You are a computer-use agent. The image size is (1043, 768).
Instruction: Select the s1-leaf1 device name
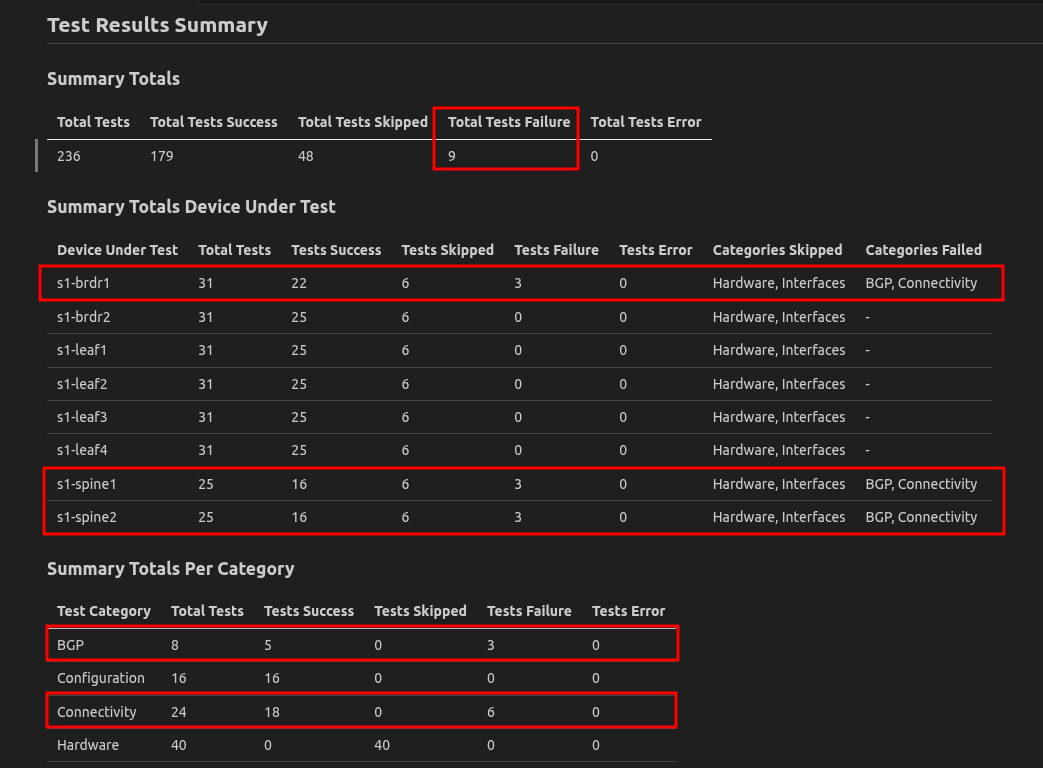[x=82, y=350]
